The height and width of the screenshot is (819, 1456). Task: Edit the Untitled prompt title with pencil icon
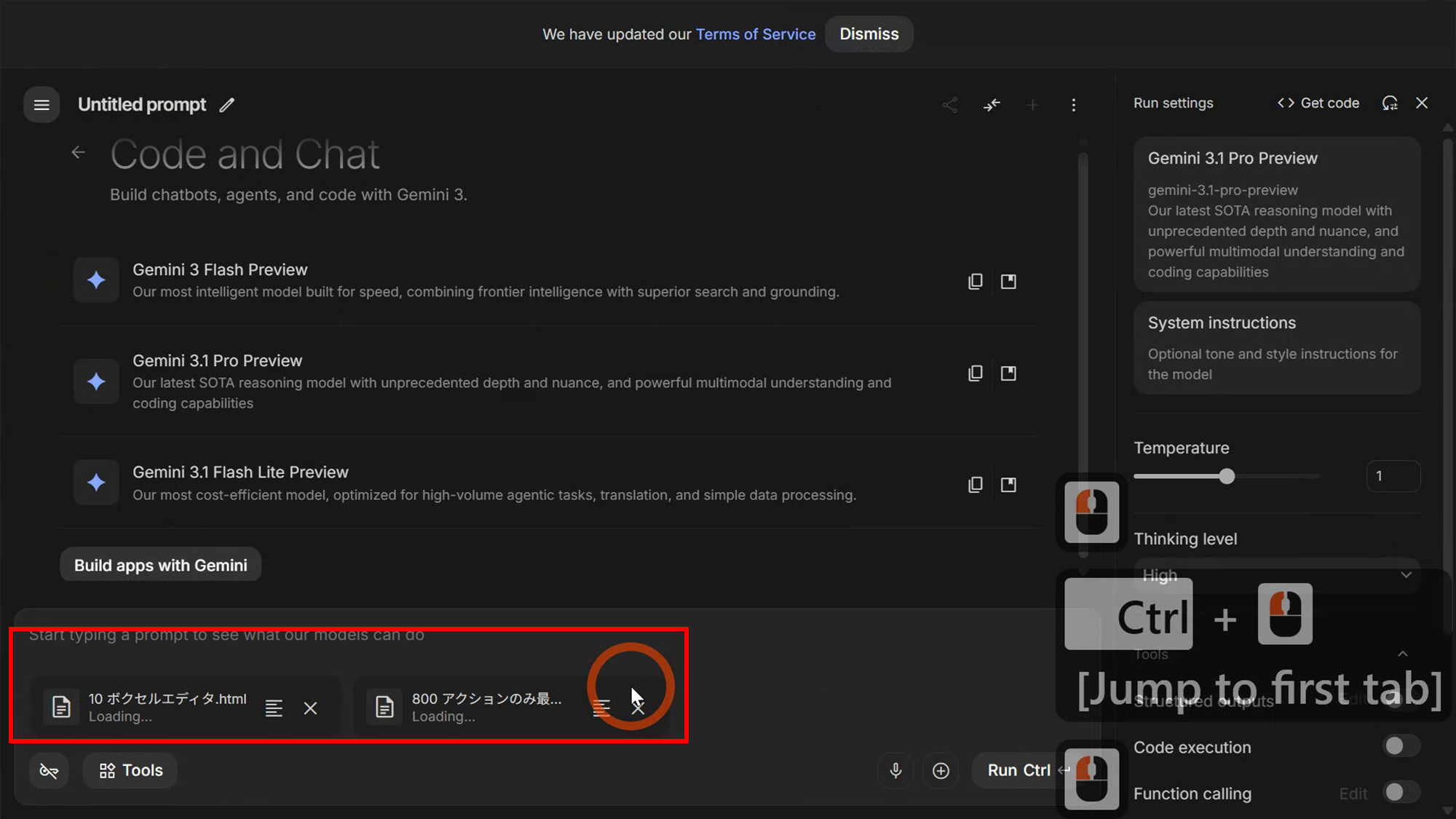[227, 105]
